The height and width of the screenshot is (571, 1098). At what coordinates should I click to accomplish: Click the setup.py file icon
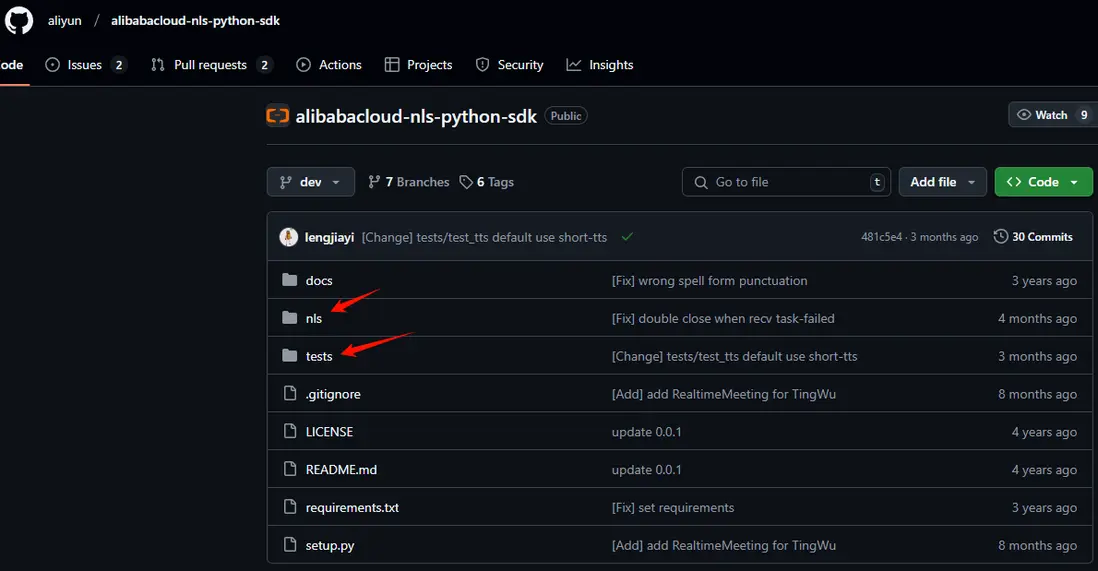pos(290,546)
